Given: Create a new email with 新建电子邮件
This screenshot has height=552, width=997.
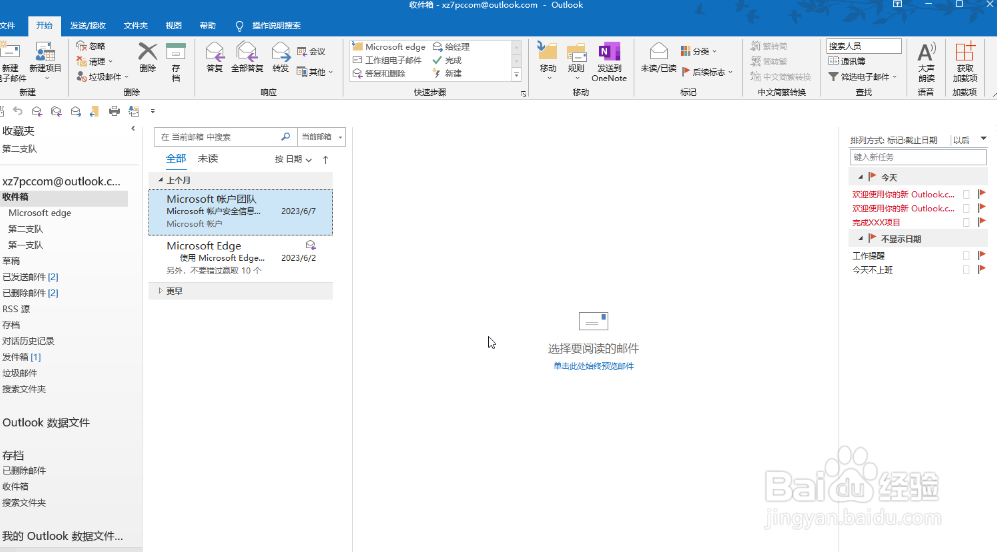Looking at the screenshot, I should click(x=11, y=62).
